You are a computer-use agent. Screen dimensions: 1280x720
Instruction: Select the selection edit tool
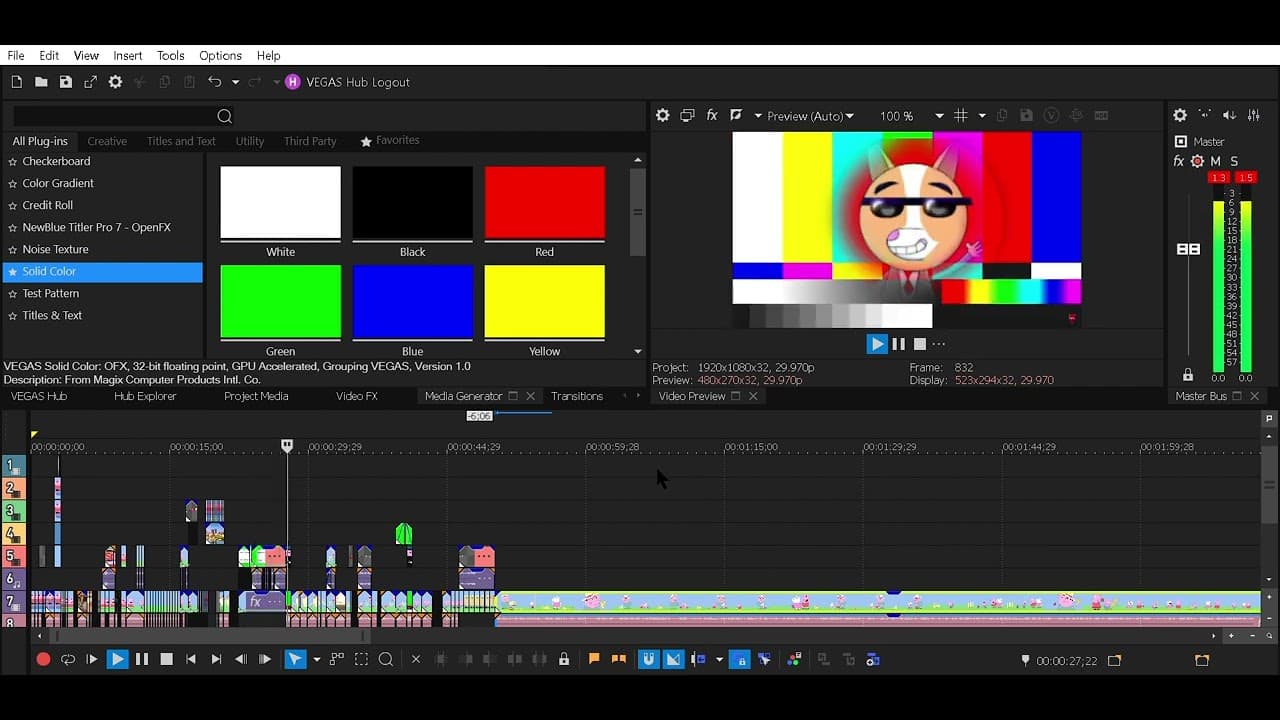(x=361, y=659)
